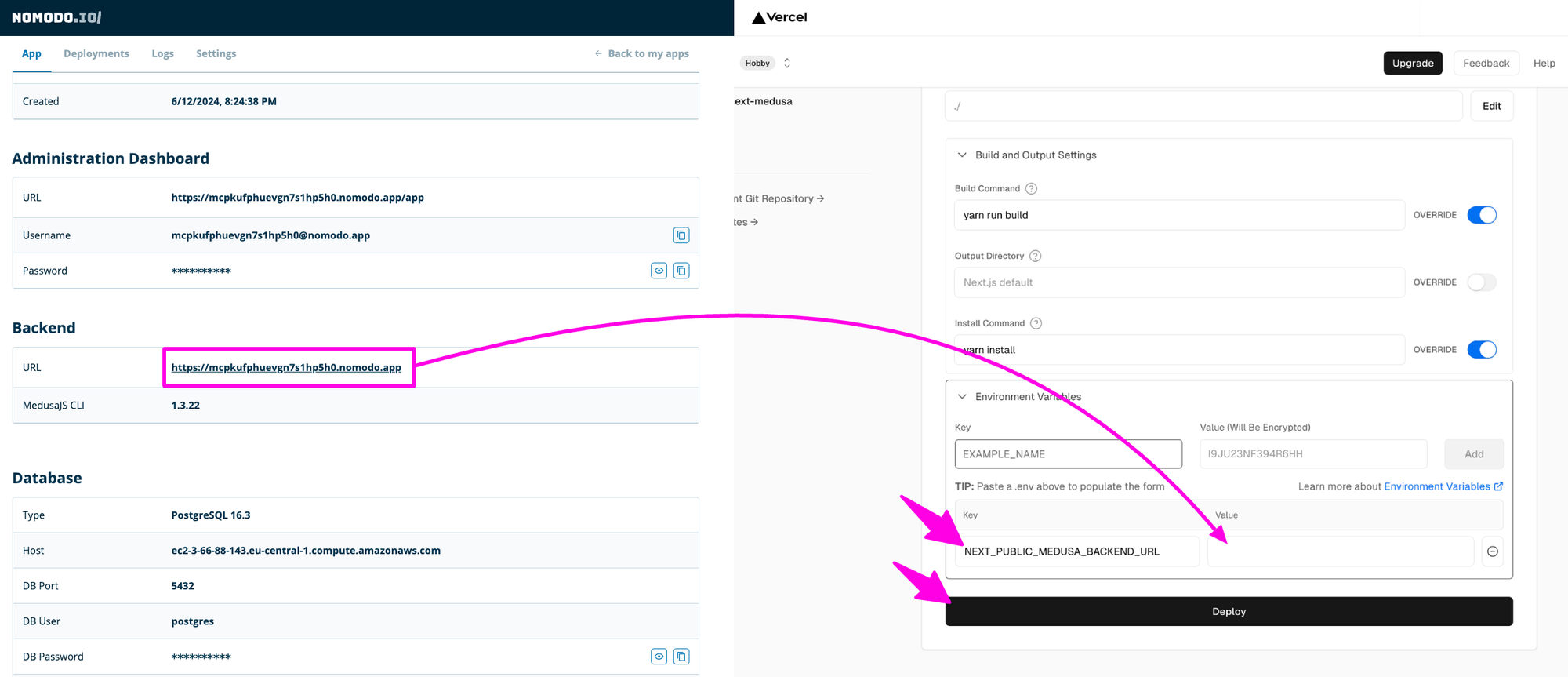Click the Install Command yarn install field

(1179, 350)
